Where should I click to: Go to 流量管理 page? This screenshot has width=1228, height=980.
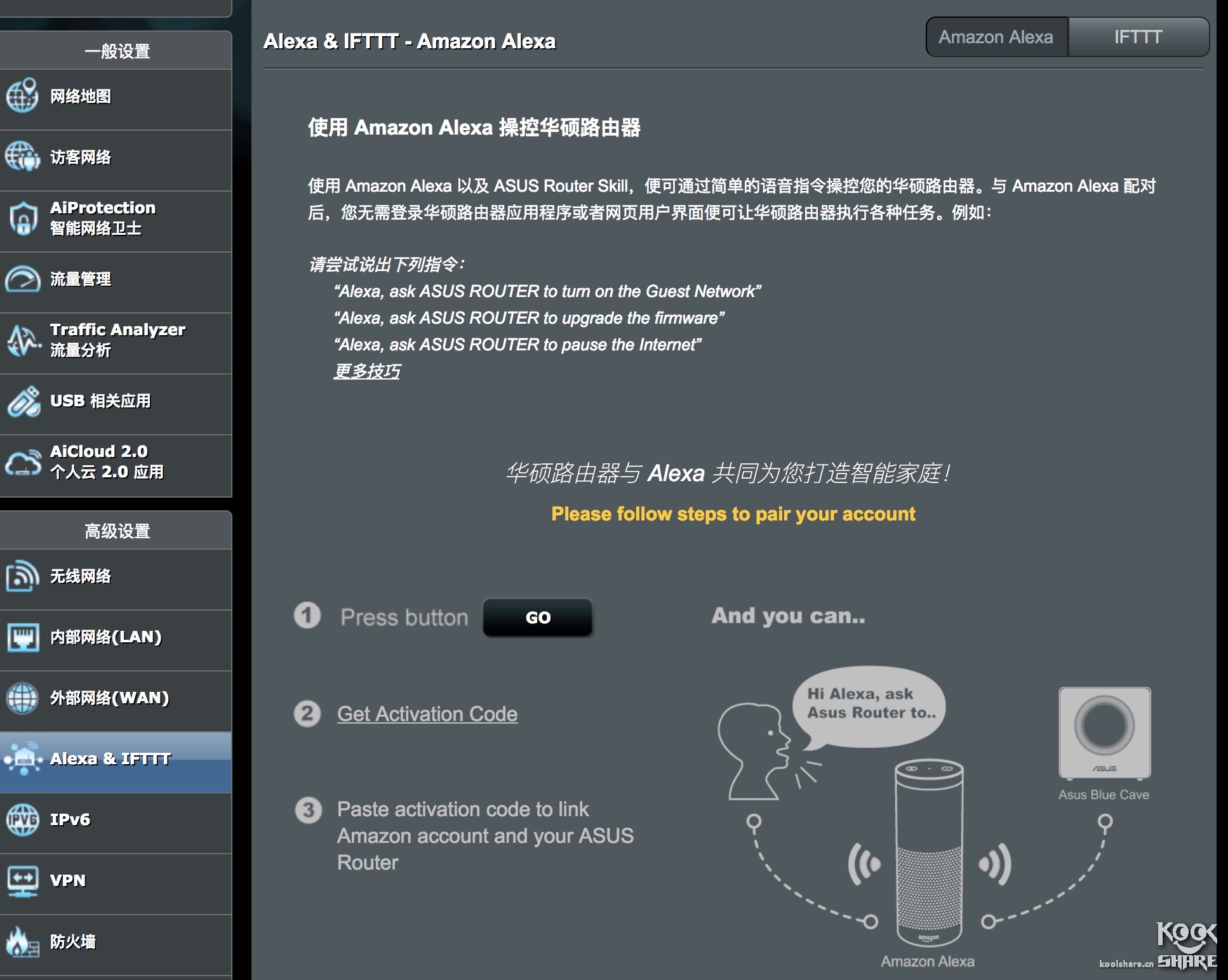coord(116,282)
